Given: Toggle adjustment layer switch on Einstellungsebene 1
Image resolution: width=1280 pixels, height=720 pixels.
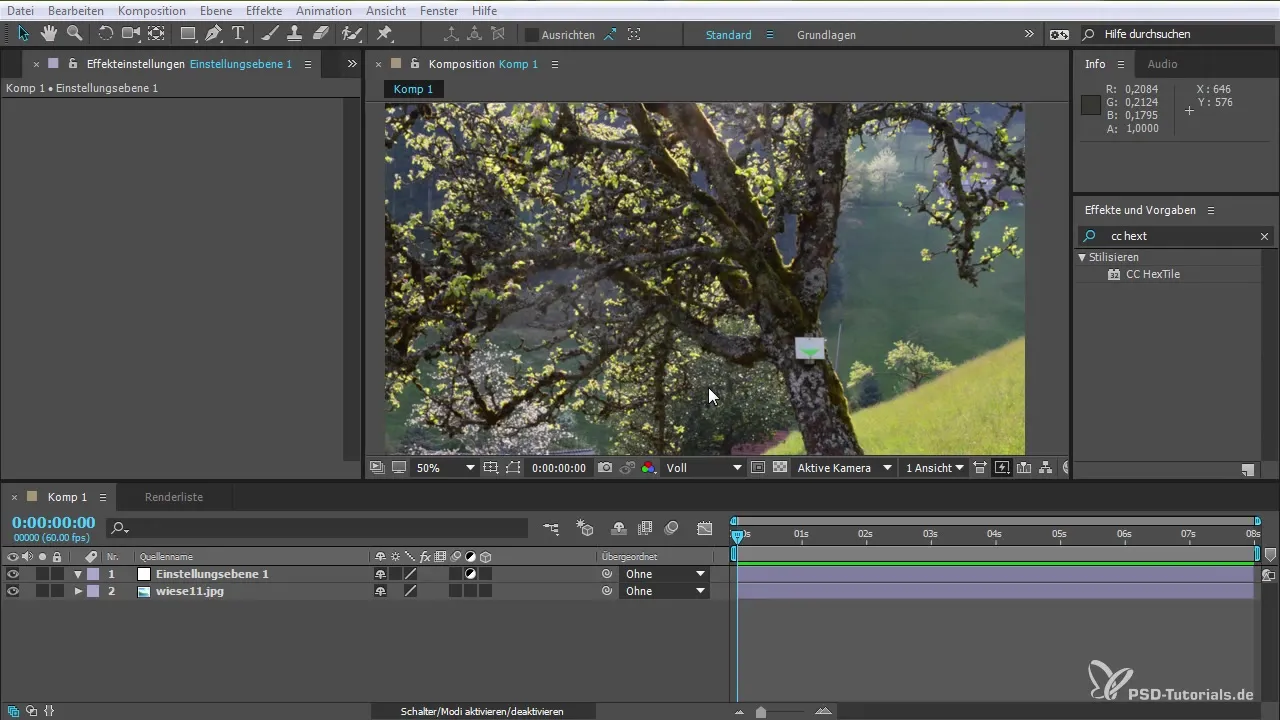Looking at the screenshot, I should point(470,574).
